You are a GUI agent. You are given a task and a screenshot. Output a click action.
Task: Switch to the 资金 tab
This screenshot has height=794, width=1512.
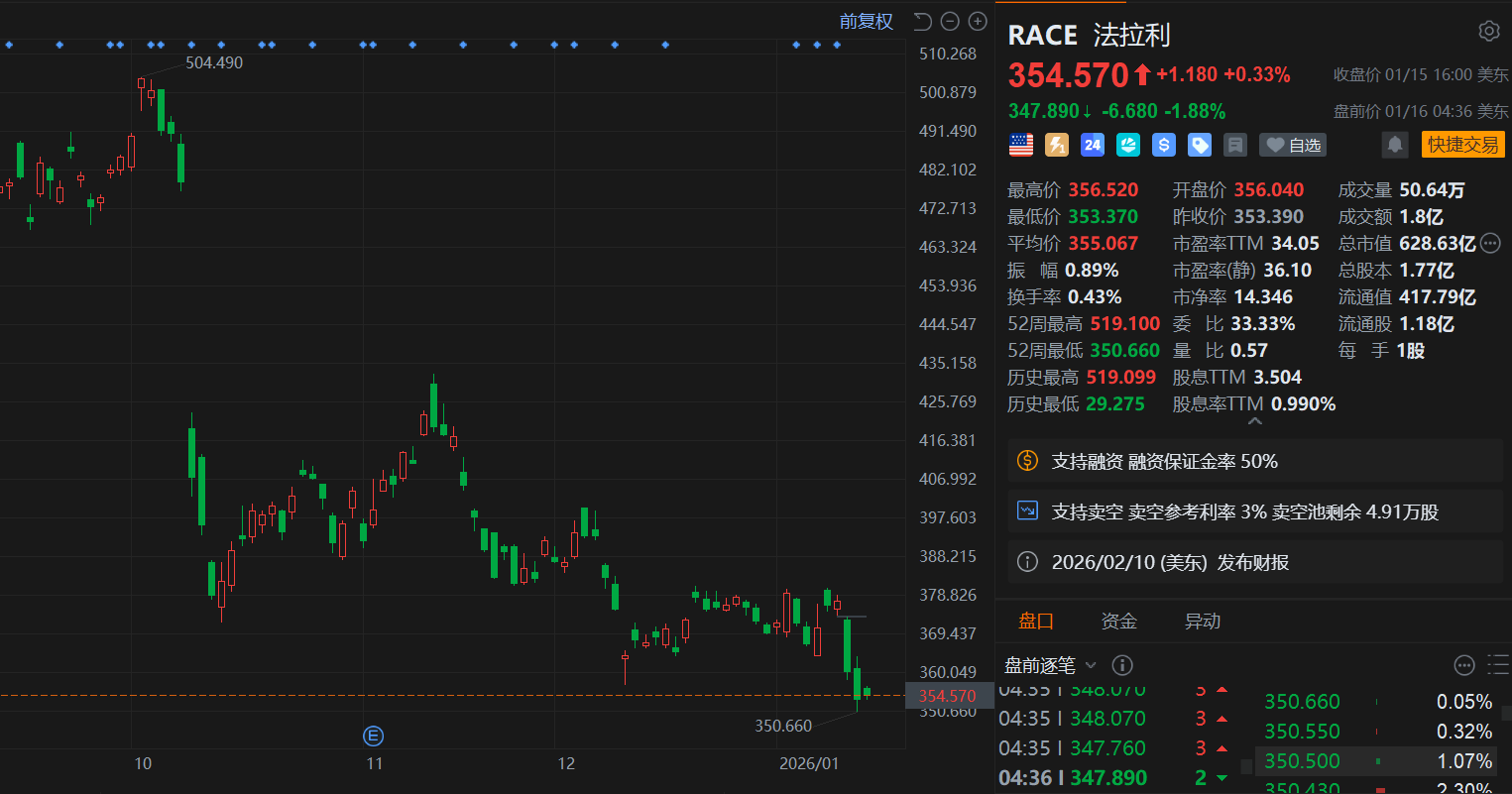1118,622
